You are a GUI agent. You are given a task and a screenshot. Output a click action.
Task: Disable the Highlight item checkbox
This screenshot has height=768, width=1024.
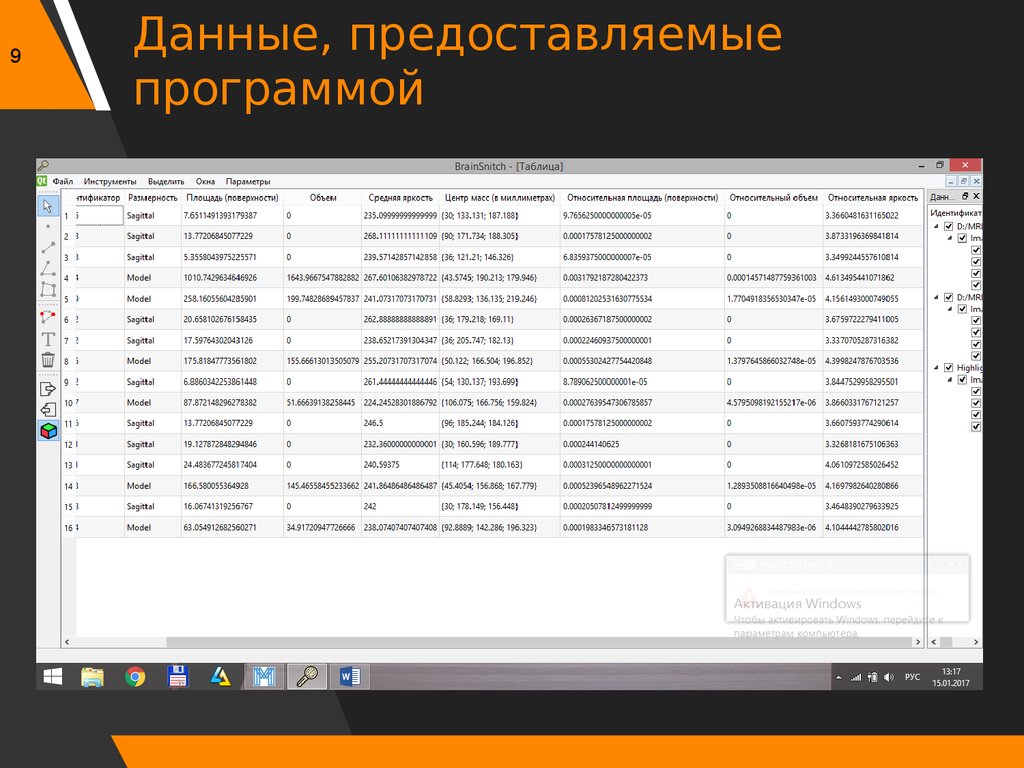click(x=948, y=367)
